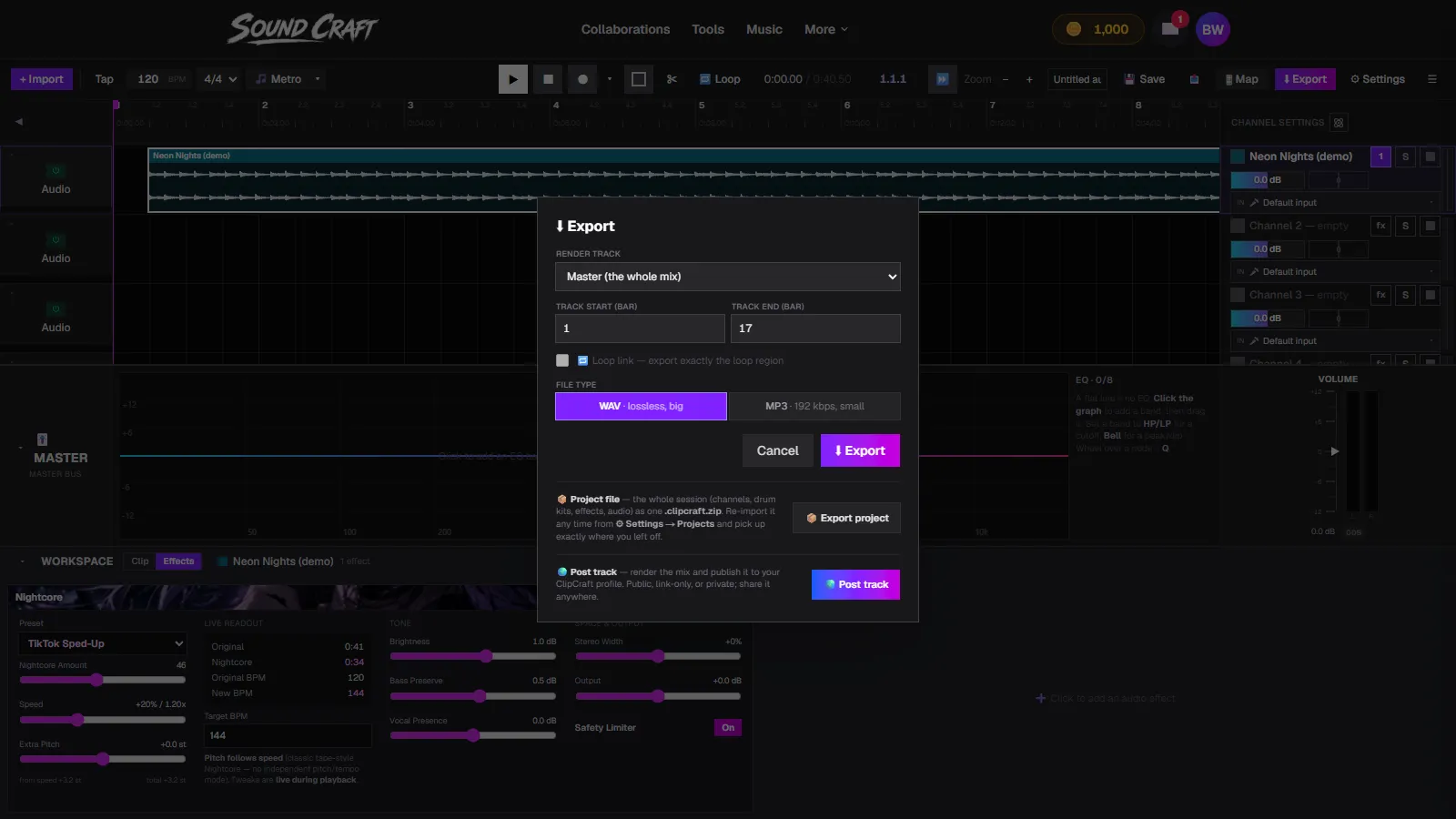Open the record options arrow beside Record
The image size is (1456, 819).
pos(610,79)
